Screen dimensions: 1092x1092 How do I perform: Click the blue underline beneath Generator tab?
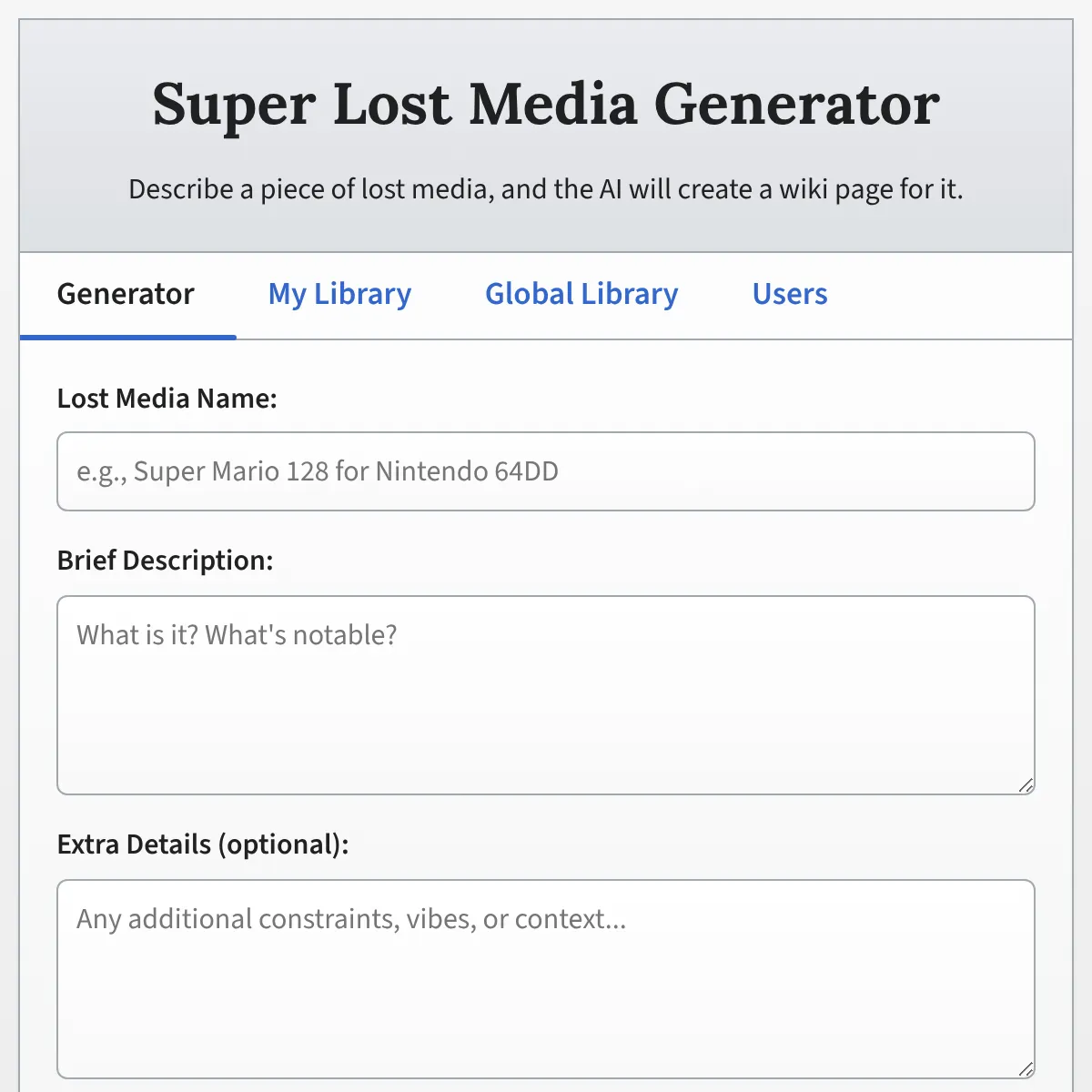click(x=127, y=337)
